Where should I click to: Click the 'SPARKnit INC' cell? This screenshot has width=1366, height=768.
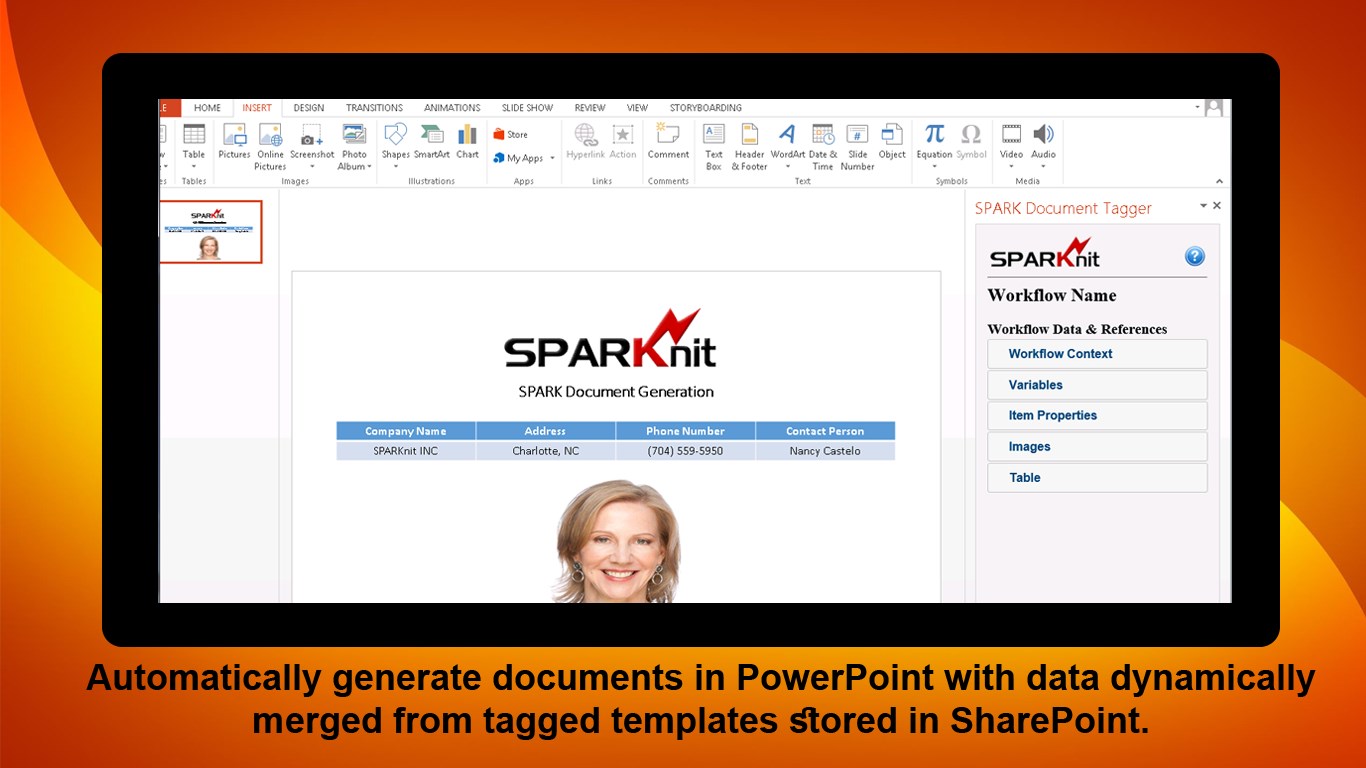pos(406,451)
